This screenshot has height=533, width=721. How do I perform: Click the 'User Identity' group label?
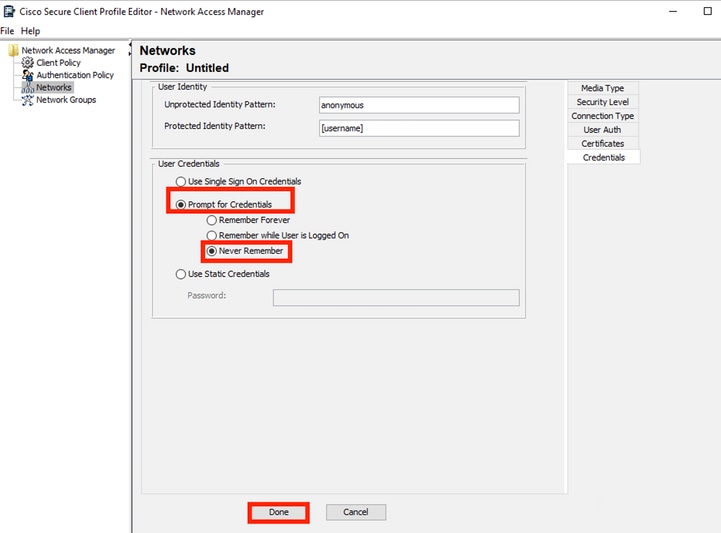tap(183, 87)
